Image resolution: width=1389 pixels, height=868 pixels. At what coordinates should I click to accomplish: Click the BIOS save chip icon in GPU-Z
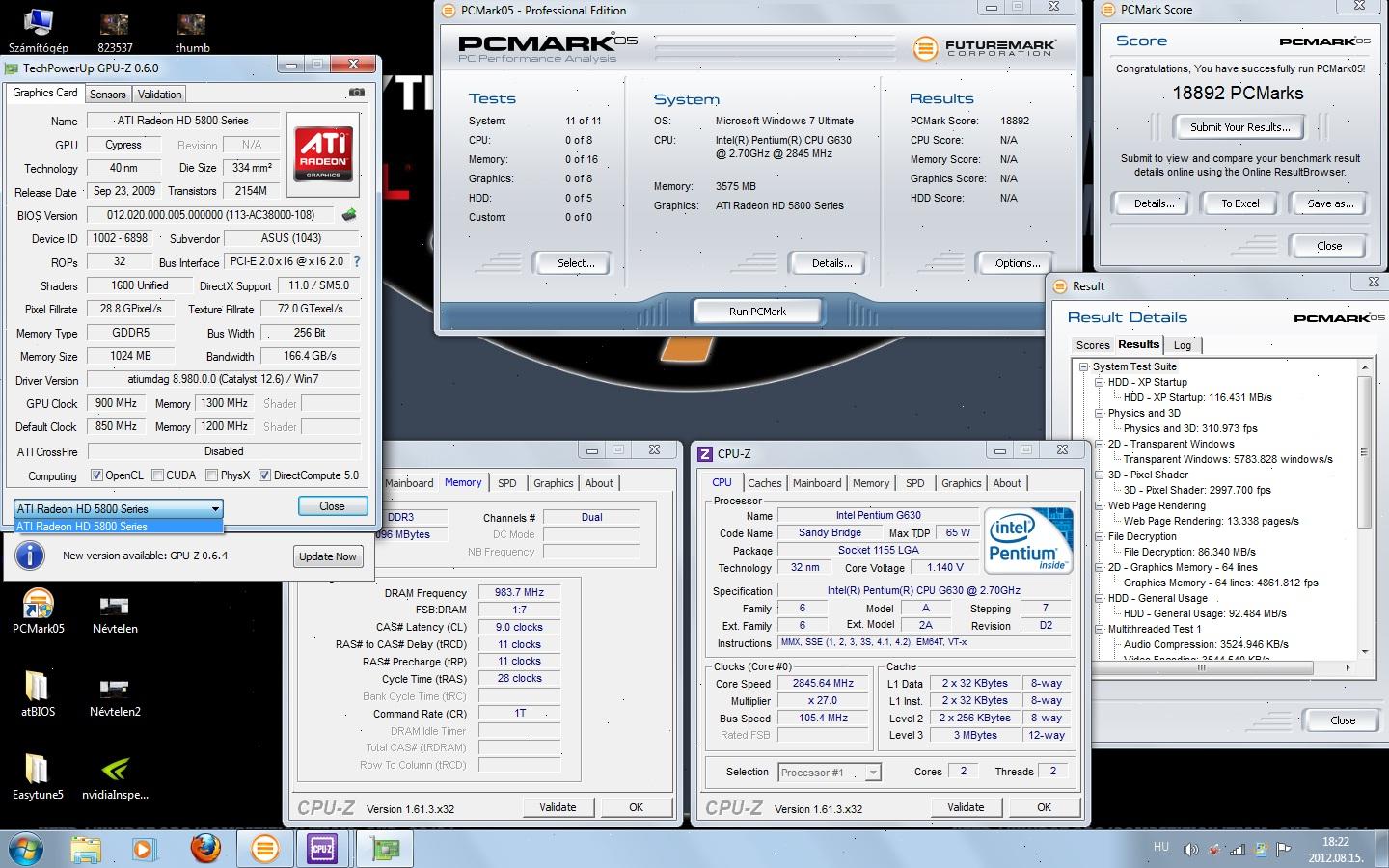(x=349, y=215)
